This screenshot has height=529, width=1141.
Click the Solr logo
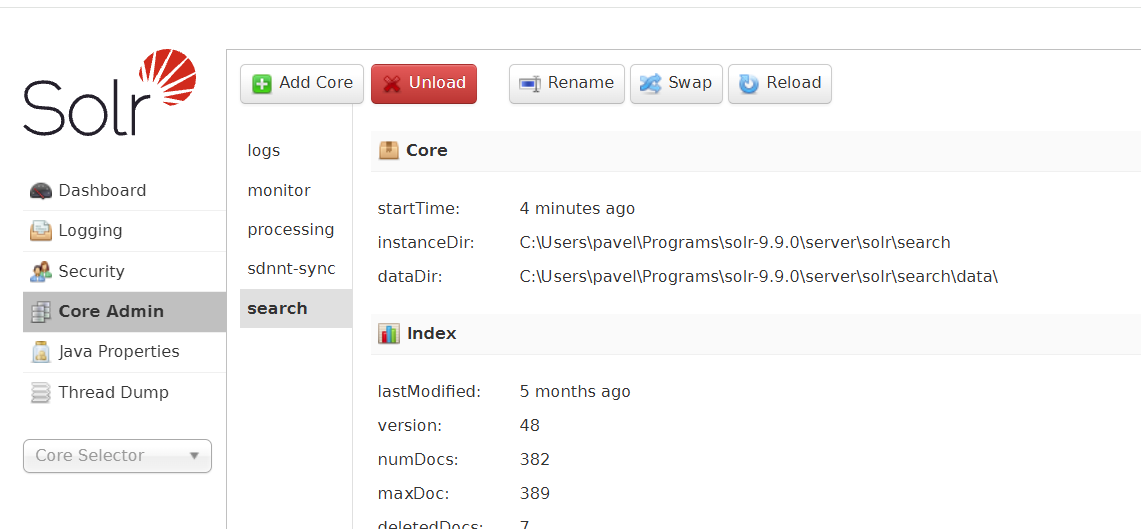point(110,92)
